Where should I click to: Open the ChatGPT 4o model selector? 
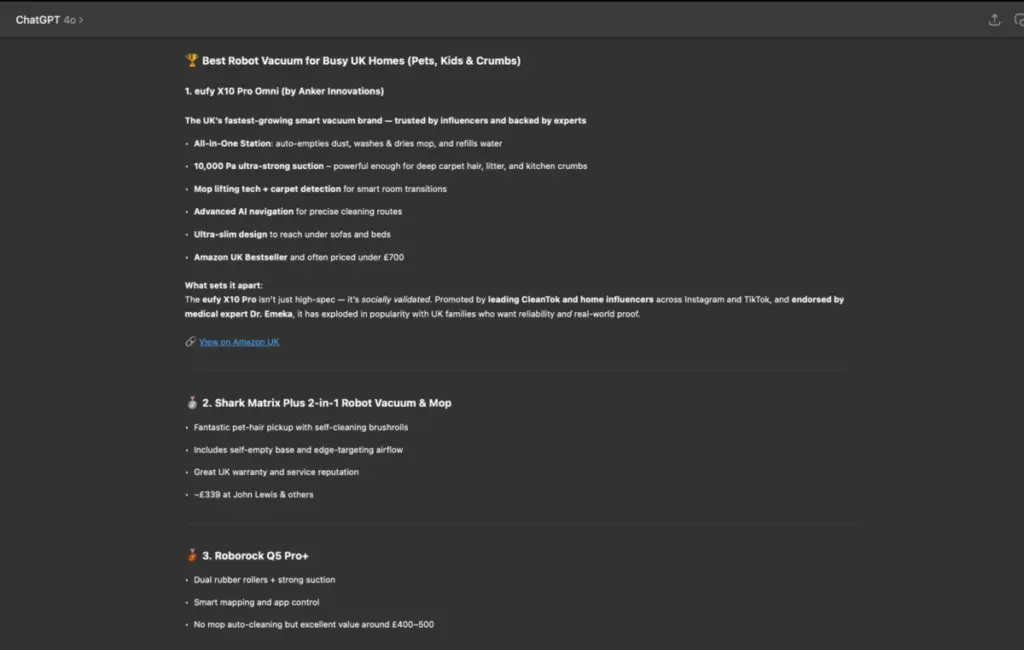click(x=49, y=20)
